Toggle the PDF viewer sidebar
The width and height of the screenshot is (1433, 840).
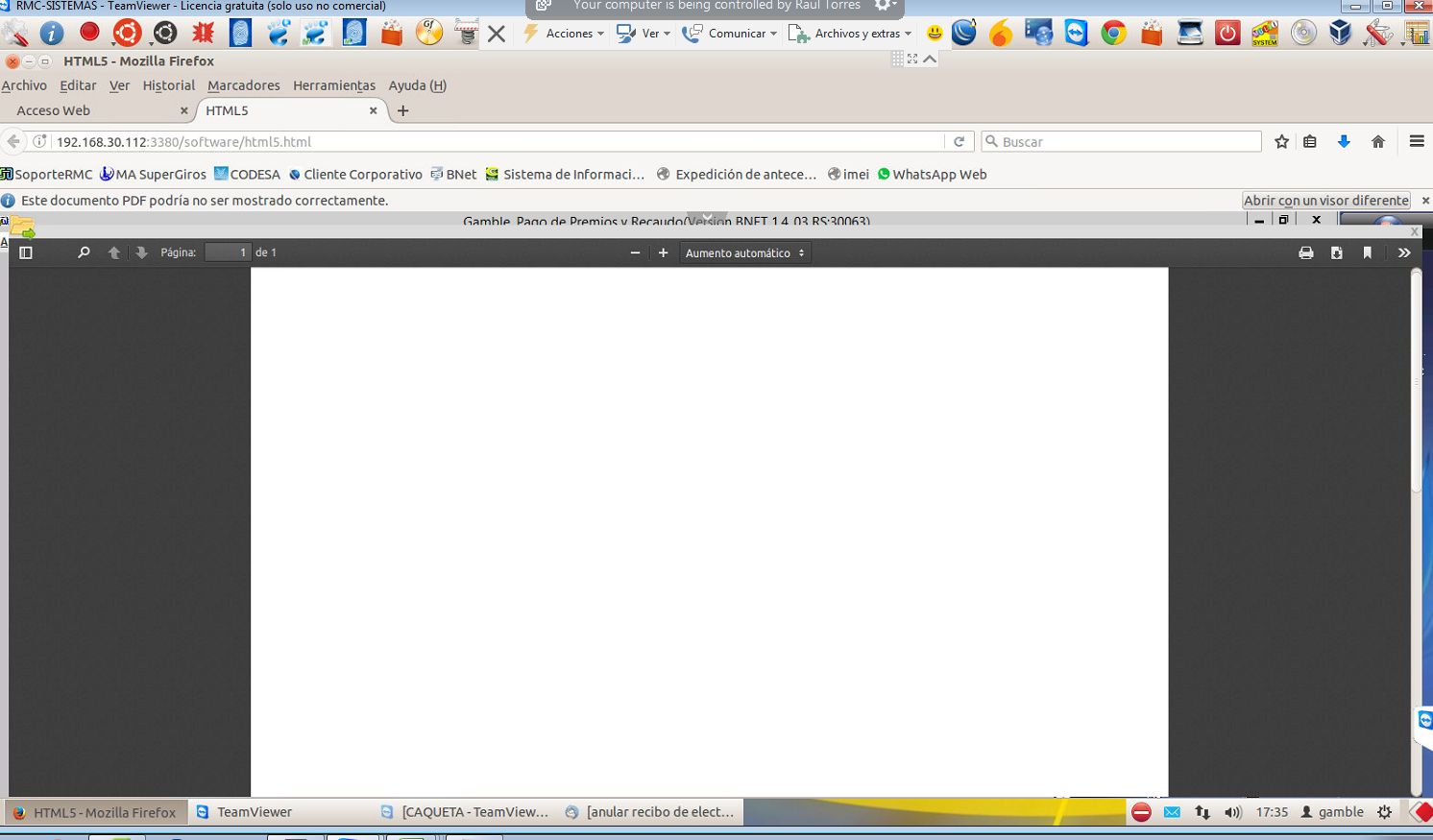pyautogui.click(x=26, y=252)
